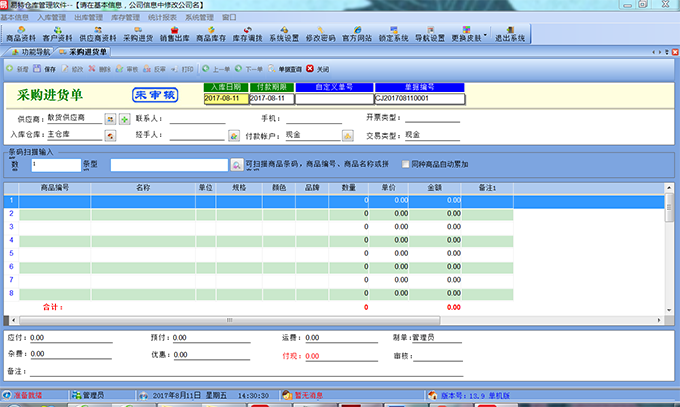Click the 单据编号 field CJ201708110001

point(420,98)
